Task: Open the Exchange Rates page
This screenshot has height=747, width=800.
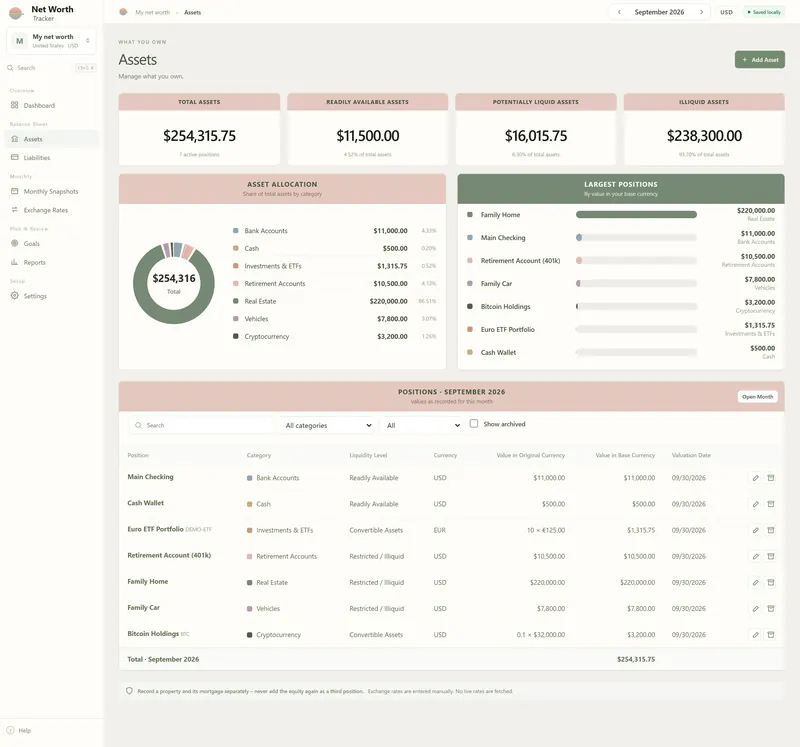Action: click(51, 210)
